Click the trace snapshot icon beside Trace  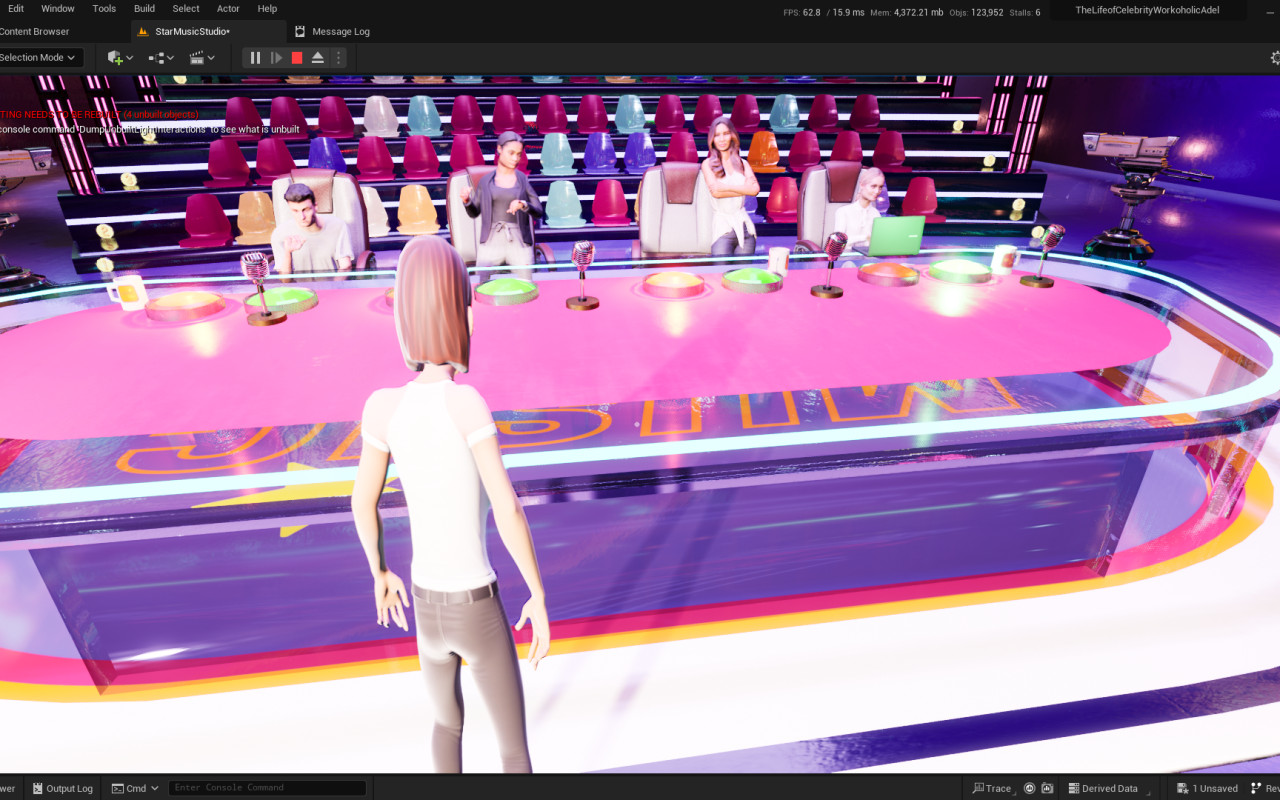[x=1047, y=788]
